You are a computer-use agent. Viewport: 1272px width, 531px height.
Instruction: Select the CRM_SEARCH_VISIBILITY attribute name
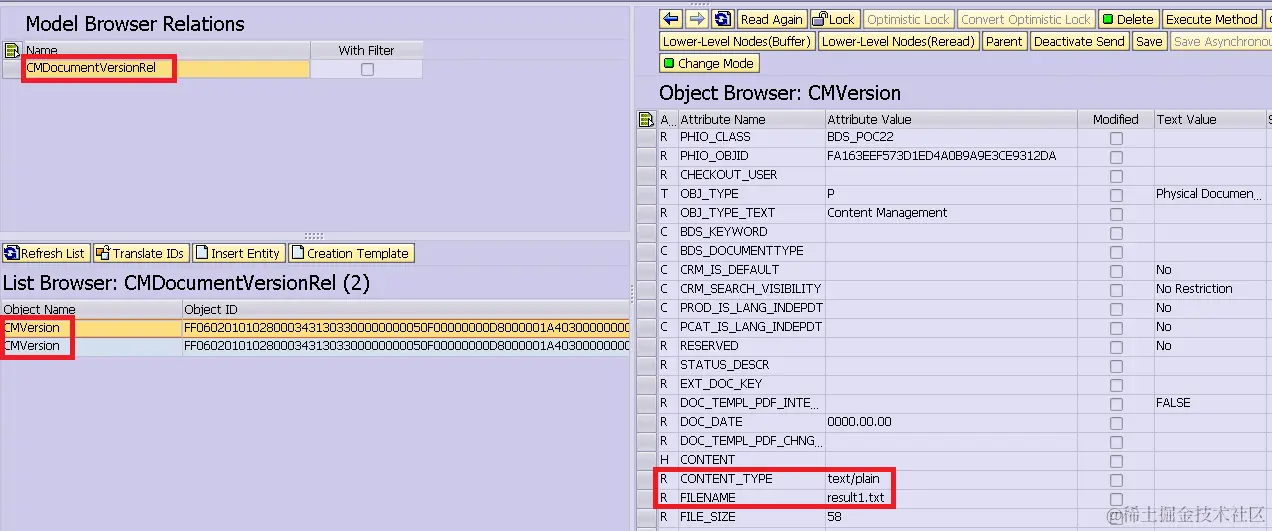(x=750, y=289)
